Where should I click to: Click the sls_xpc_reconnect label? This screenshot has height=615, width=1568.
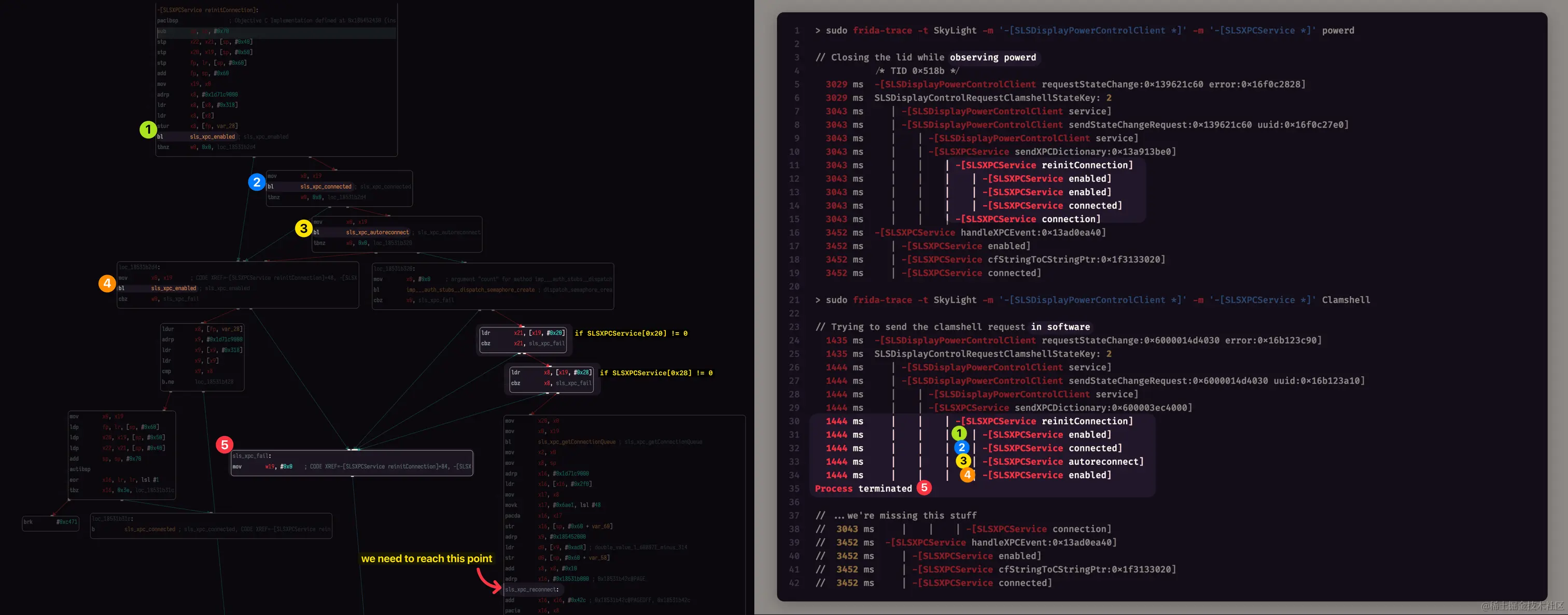(x=531, y=590)
